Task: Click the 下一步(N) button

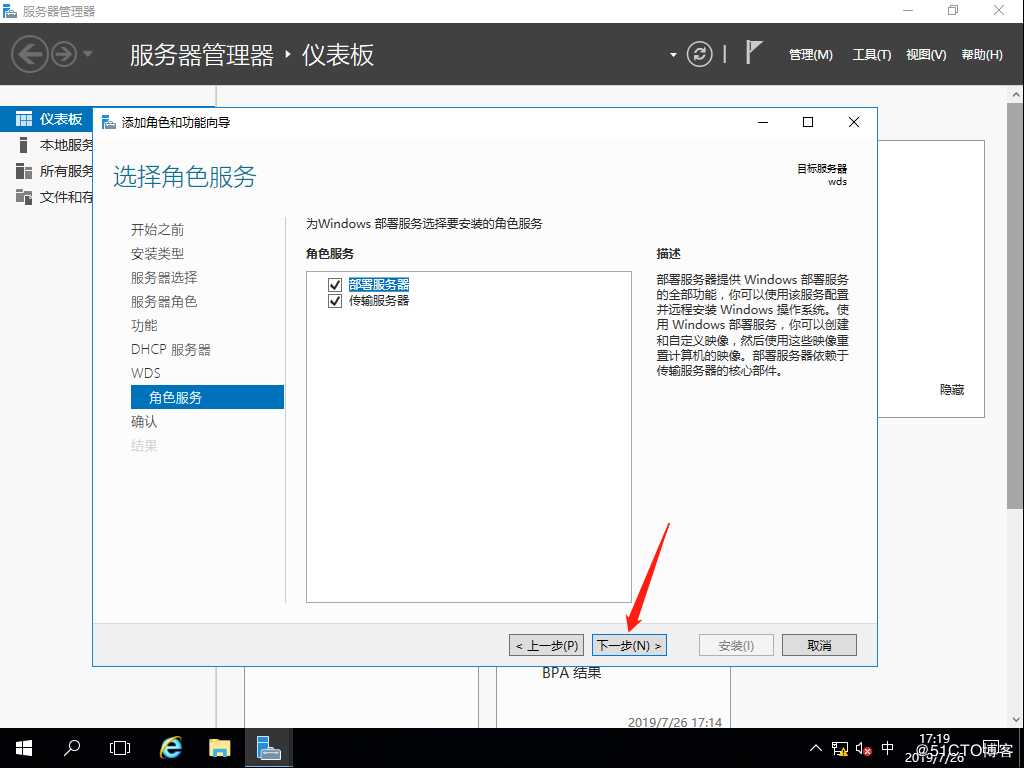Action: [629, 645]
